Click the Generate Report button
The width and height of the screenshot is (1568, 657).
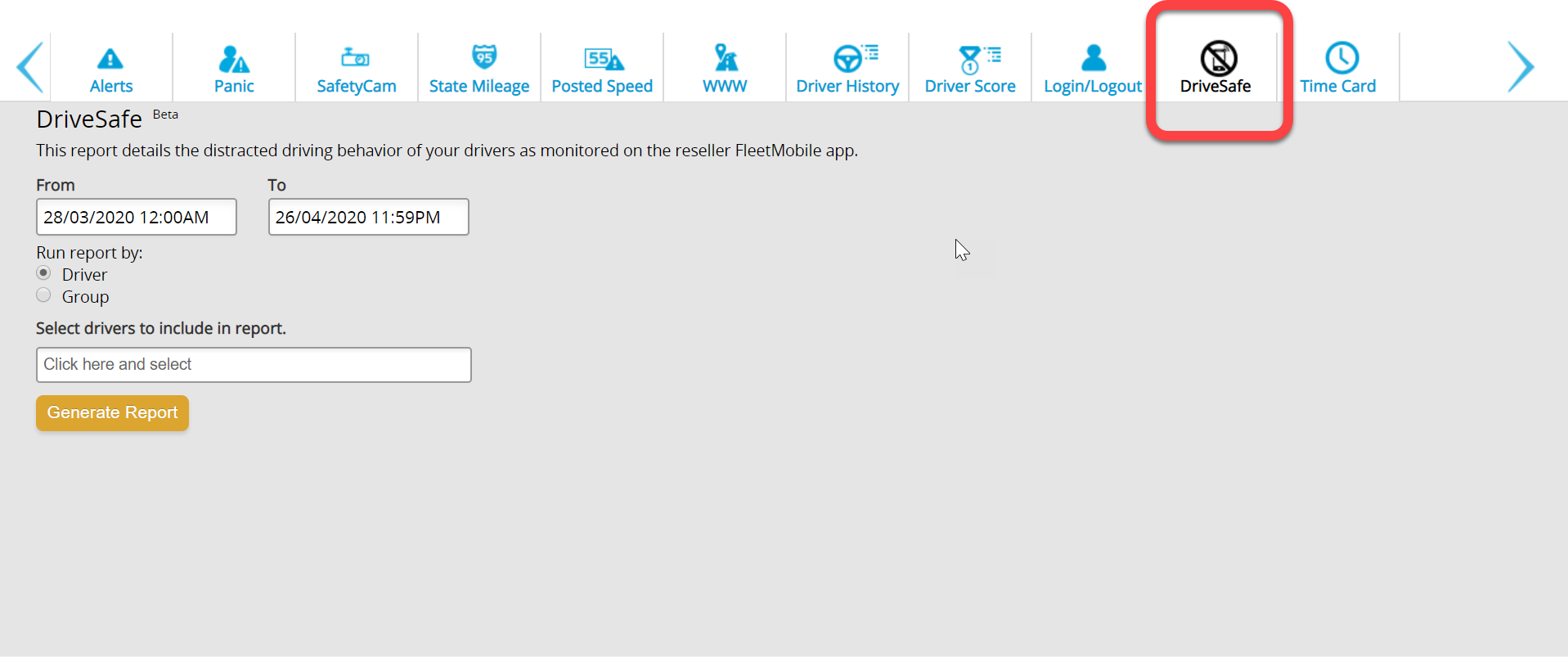pyautogui.click(x=112, y=413)
